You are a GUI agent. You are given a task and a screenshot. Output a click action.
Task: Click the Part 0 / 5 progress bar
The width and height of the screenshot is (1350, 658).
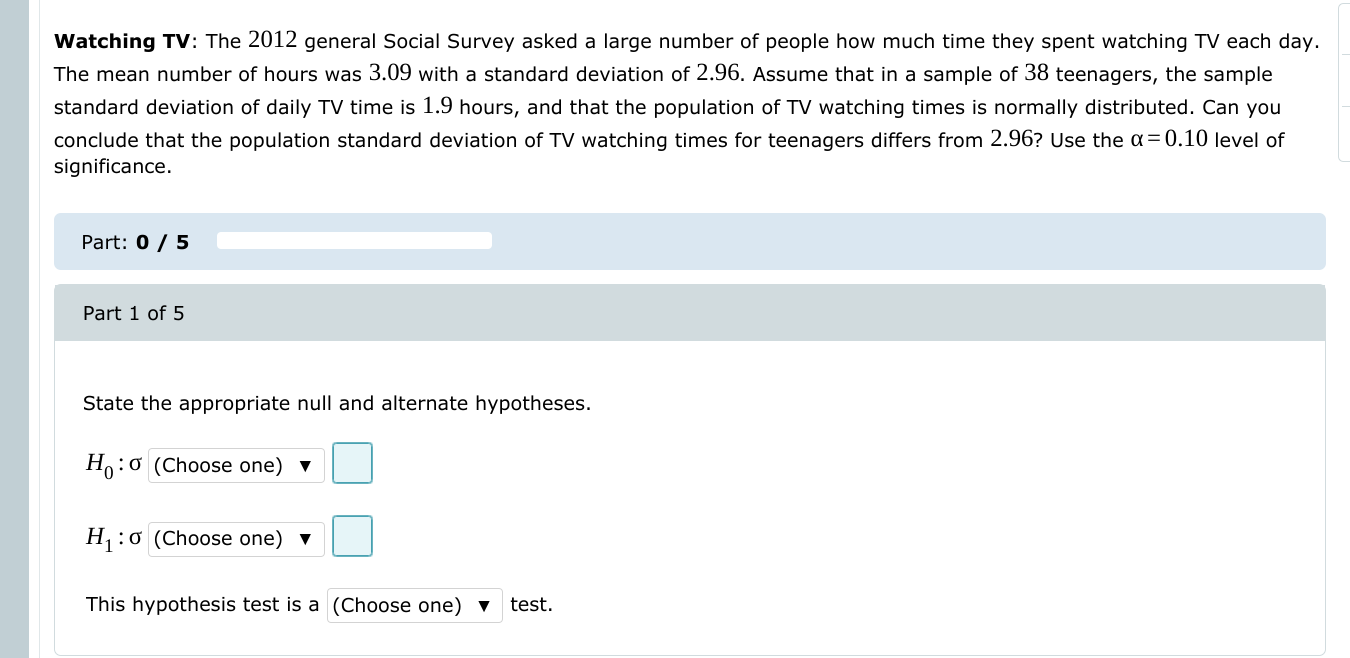(354, 241)
